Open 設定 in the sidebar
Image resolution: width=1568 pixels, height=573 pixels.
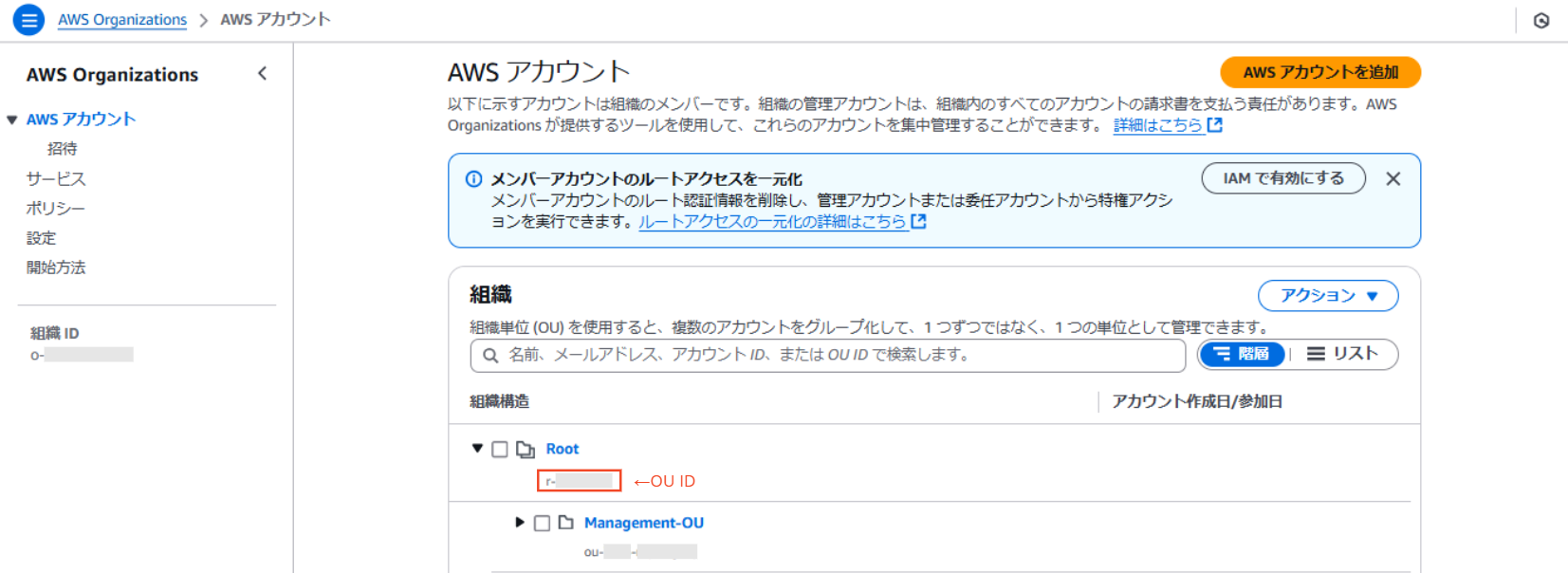click(x=41, y=238)
